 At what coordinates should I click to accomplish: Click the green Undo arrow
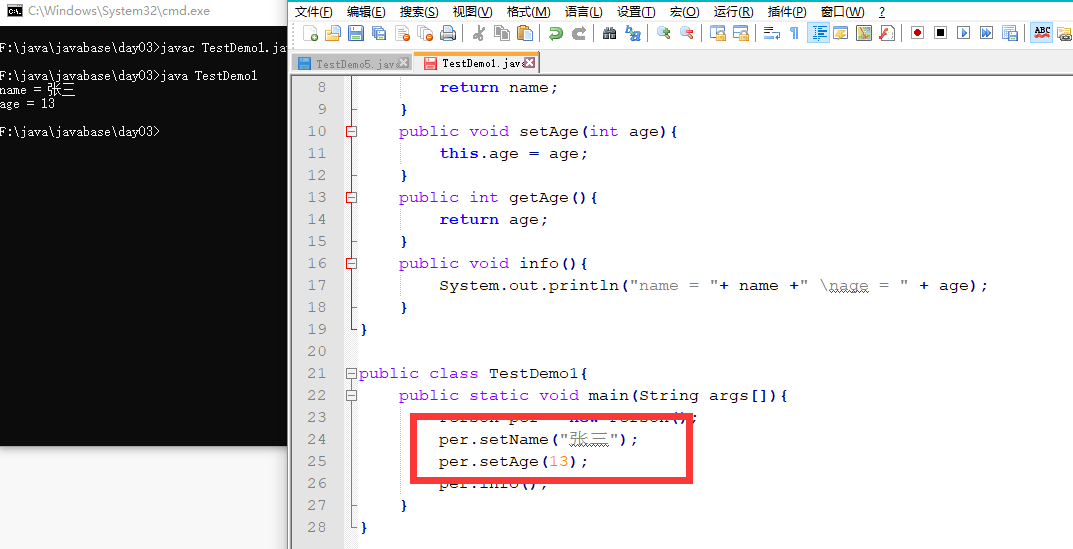pos(556,33)
